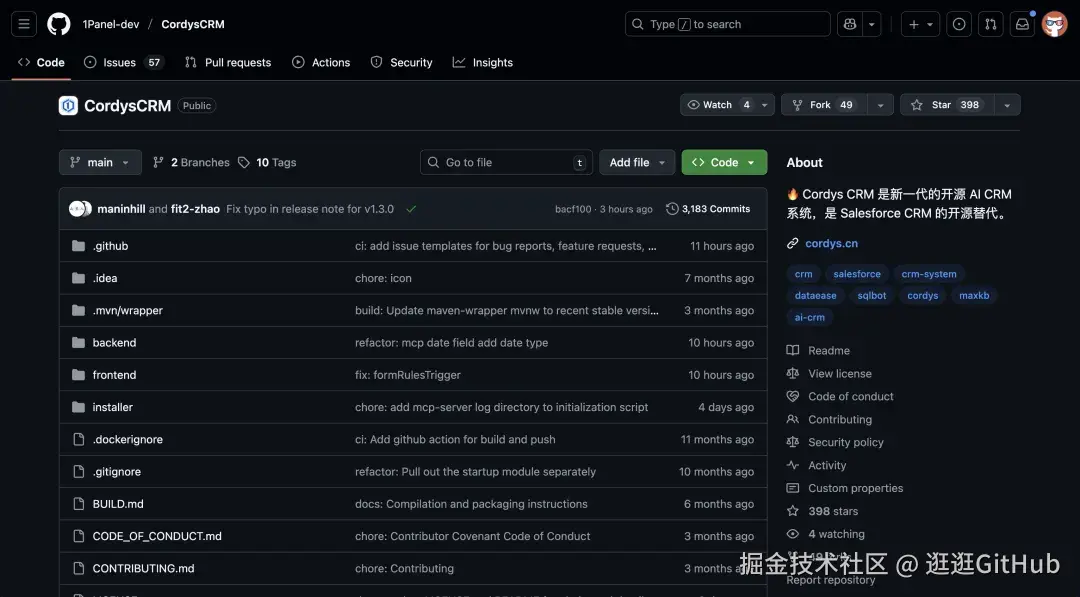Fork the repository with Fork button

click(x=824, y=105)
